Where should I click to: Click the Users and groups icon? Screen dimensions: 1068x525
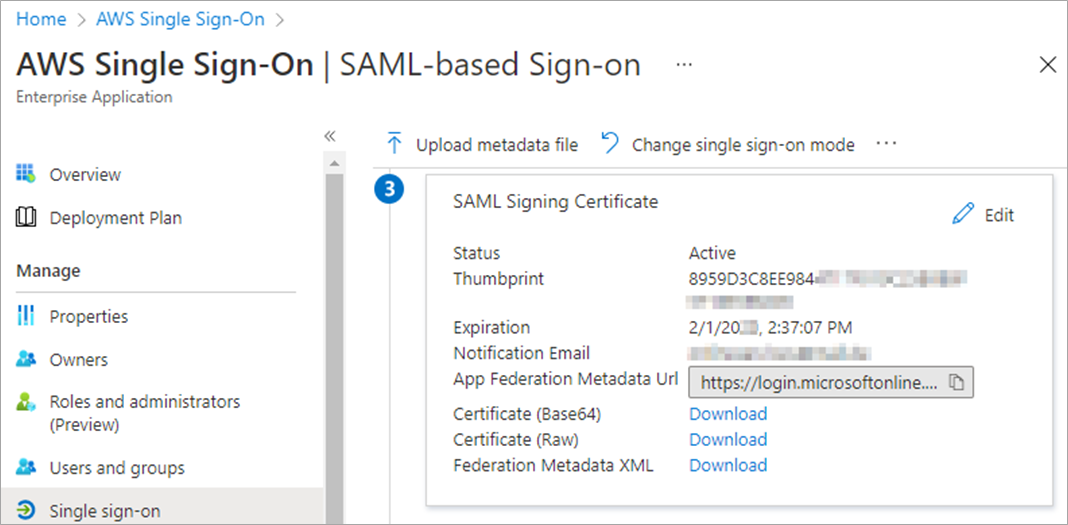[x=26, y=468]
